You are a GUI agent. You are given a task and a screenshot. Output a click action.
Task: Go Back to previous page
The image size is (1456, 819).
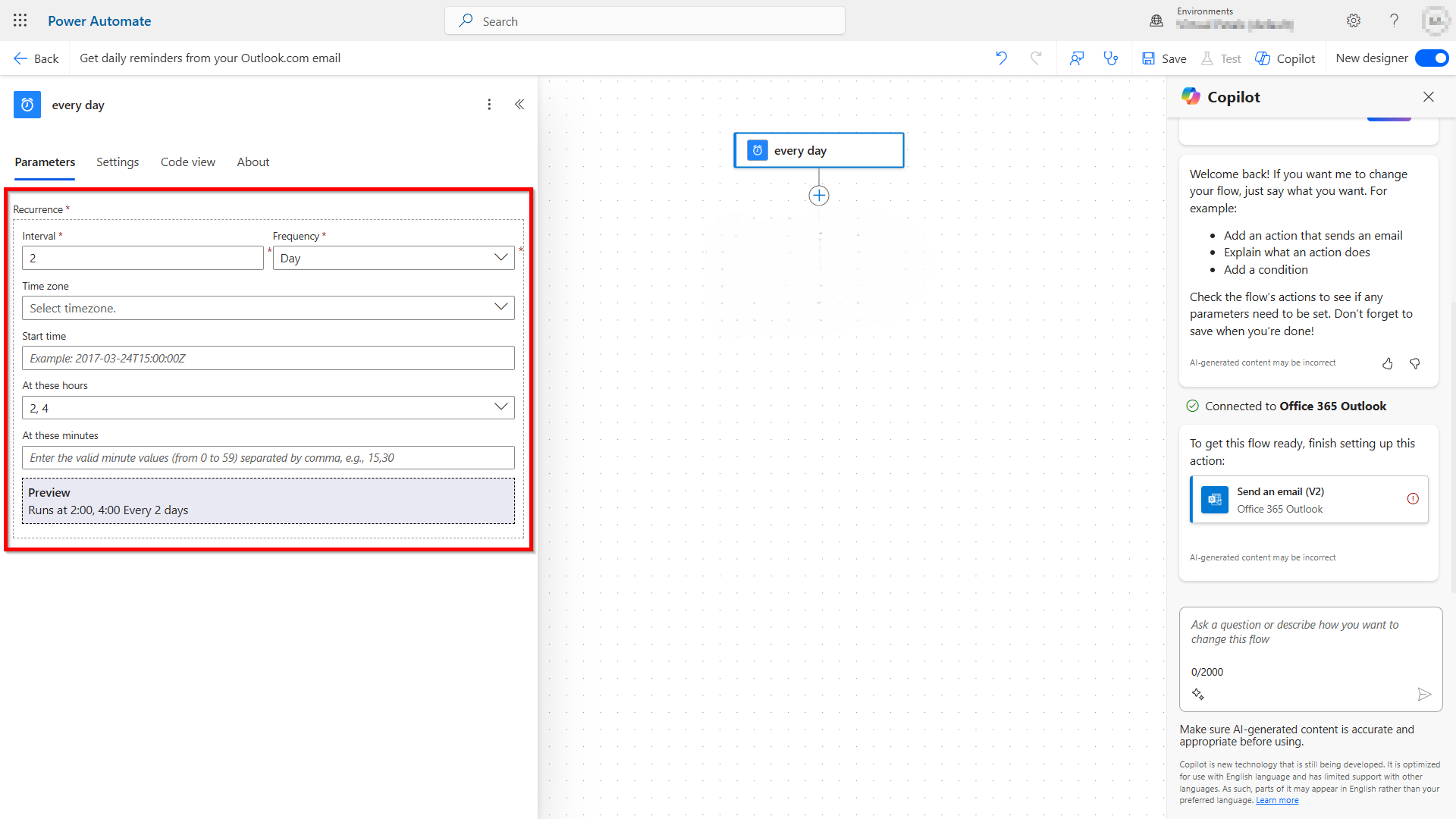36,58
